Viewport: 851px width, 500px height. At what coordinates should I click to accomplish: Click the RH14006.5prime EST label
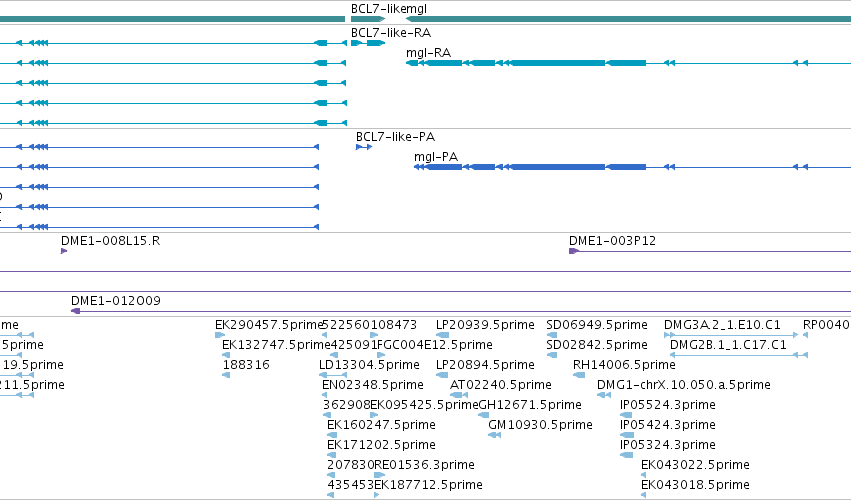[624, 365]
